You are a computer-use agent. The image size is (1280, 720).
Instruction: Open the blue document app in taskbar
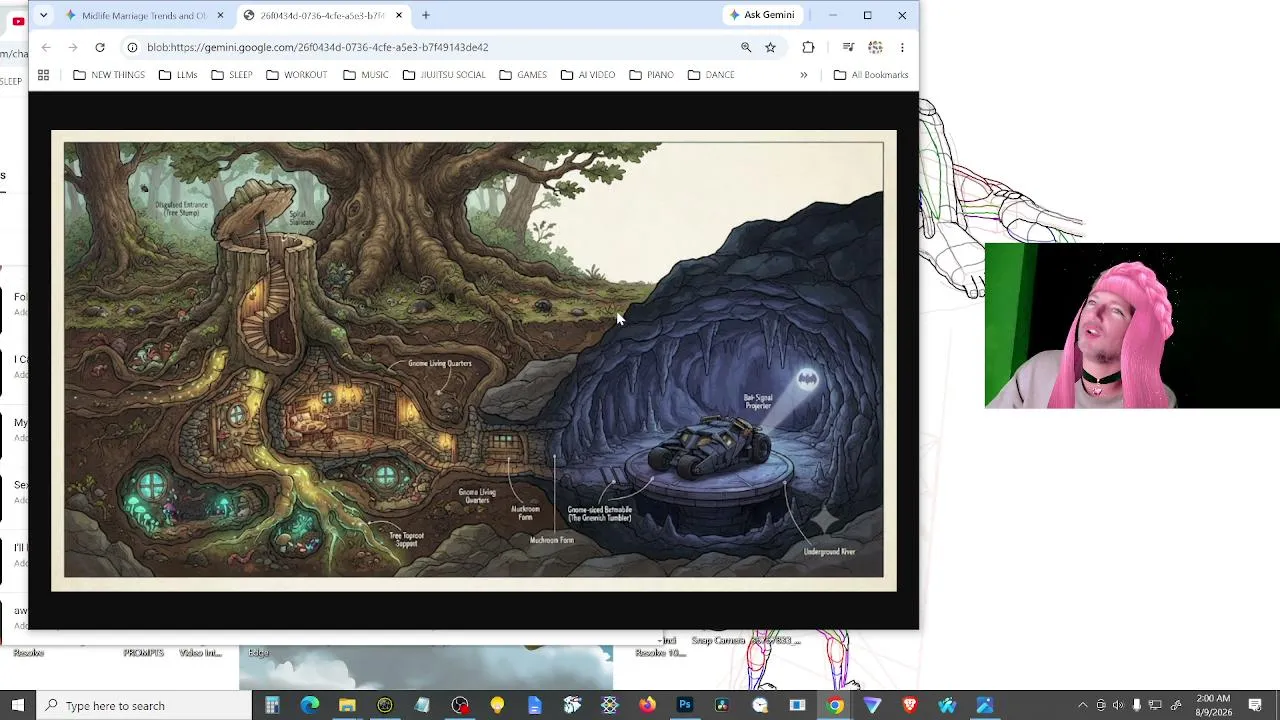click(535, 705)
